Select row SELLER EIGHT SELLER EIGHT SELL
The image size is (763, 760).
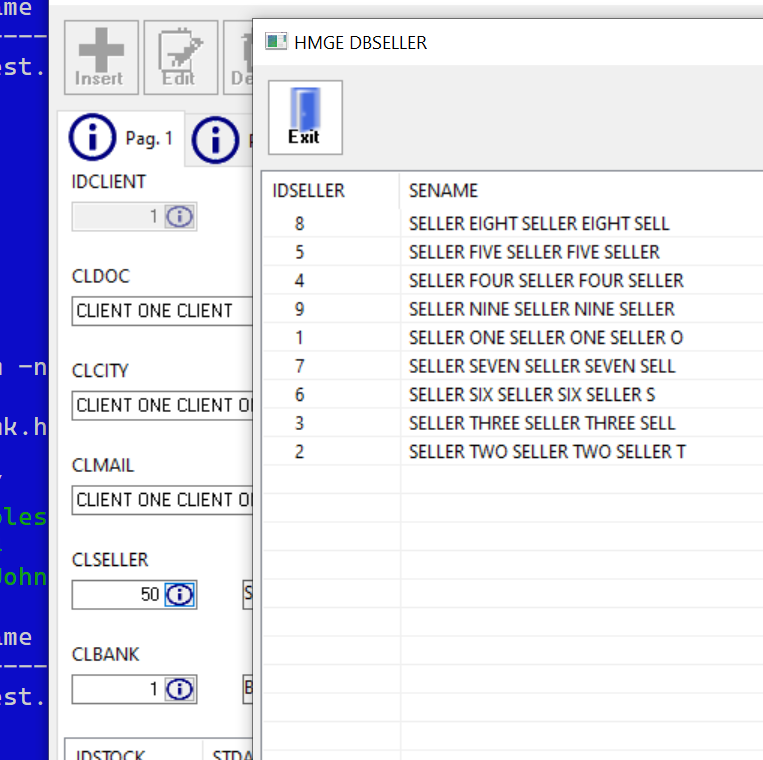click(513, 223)
